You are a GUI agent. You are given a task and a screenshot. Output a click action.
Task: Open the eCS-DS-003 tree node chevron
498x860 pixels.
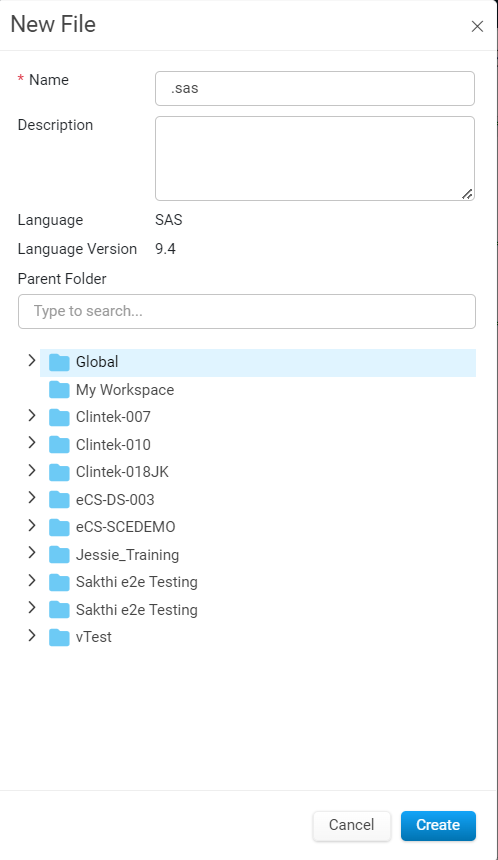tap(32, 497)
